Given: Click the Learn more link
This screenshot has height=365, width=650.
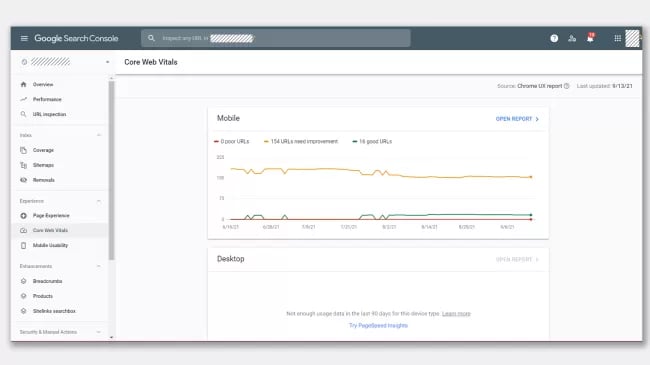Looking at the screenshot, I should 456,314.
